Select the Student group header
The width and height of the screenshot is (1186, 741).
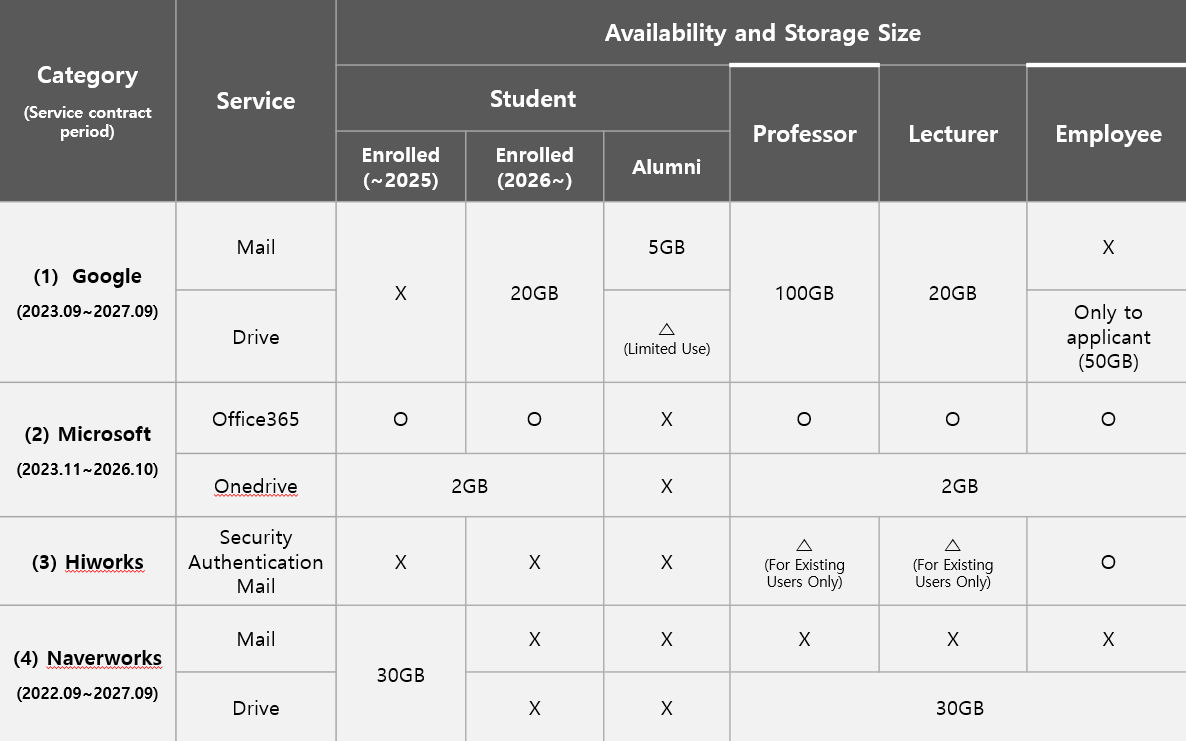(533, 99)
